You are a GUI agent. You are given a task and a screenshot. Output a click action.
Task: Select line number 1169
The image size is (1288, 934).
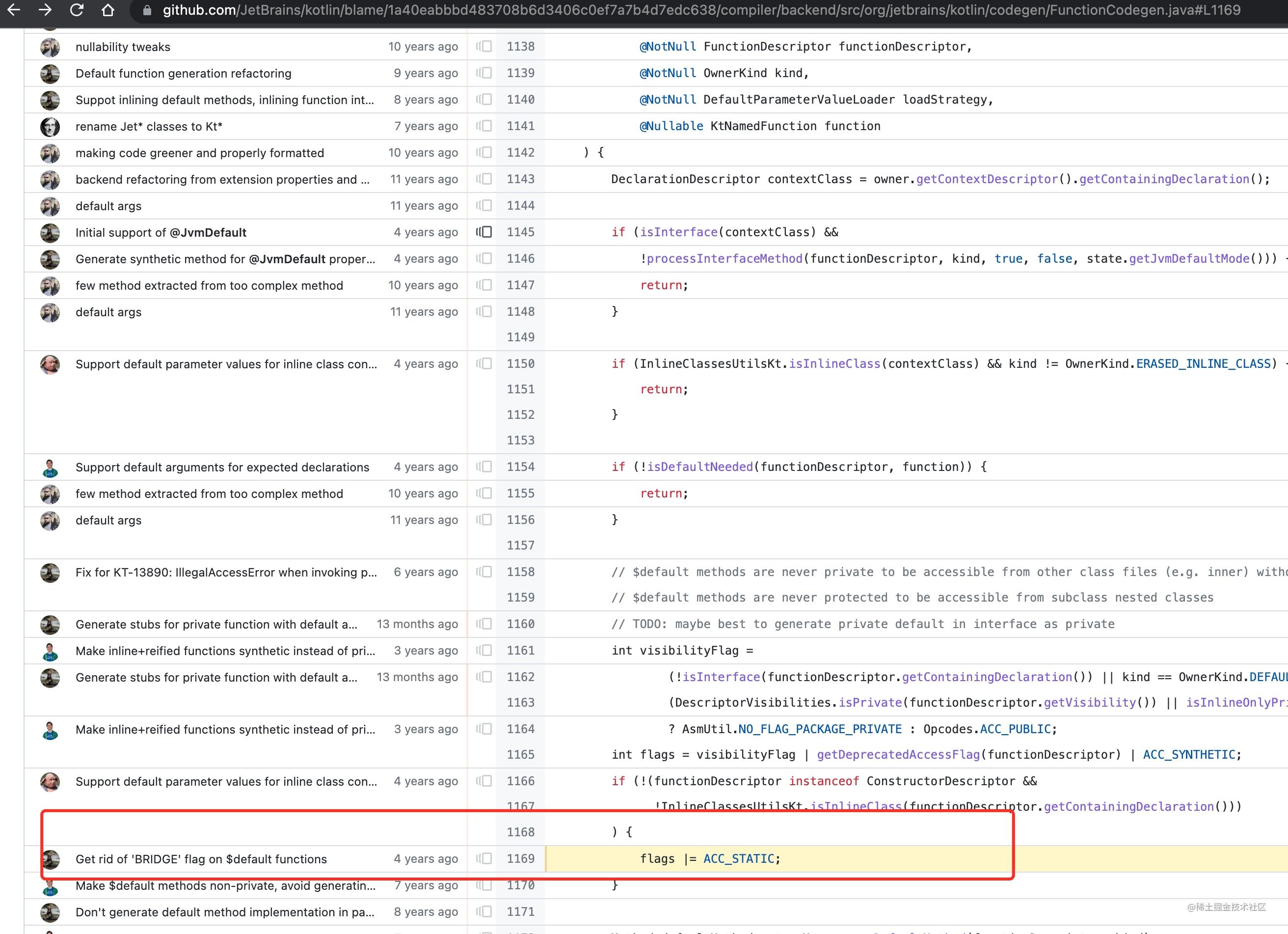point(521,858)
